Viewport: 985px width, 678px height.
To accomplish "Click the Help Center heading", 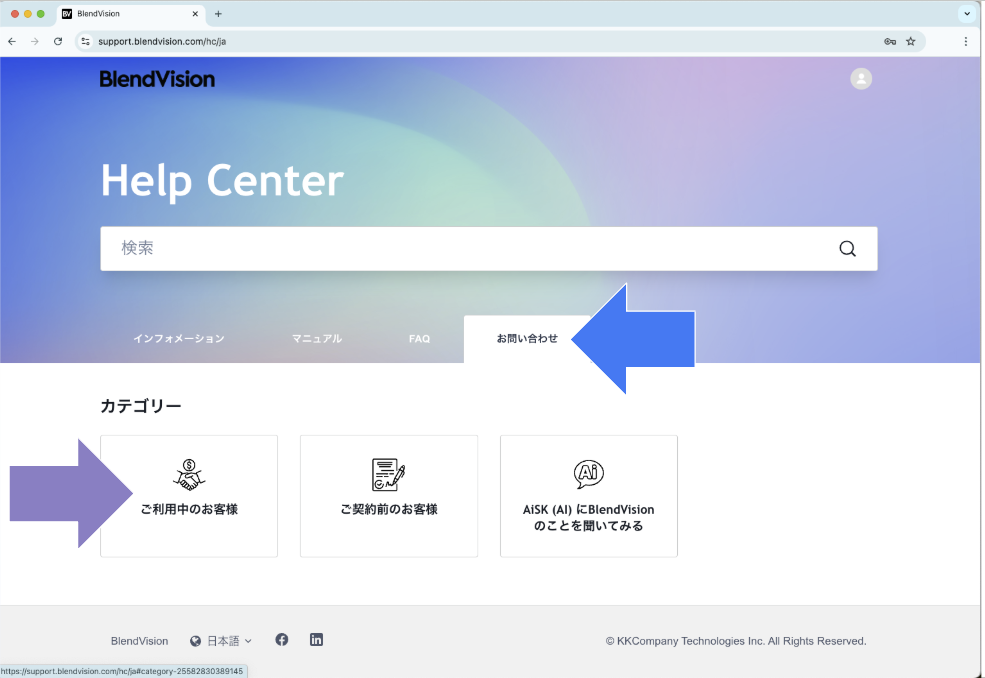I will pos(222,181).
